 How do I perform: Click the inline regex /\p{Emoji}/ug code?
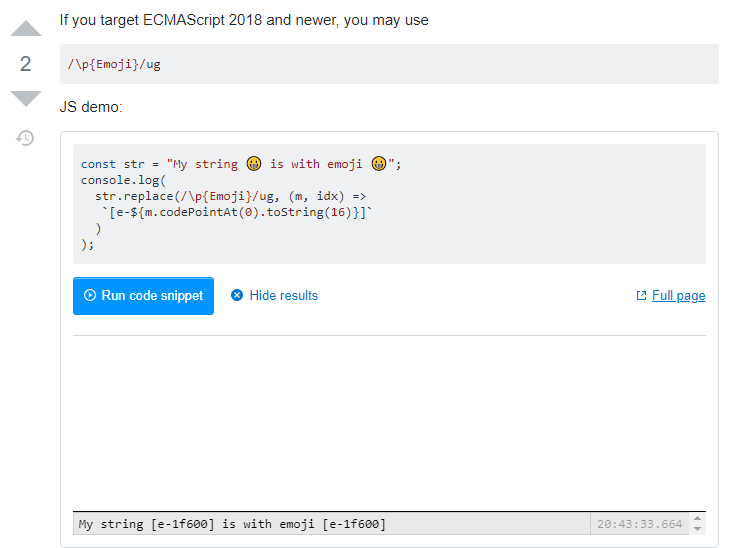(114, 64)
